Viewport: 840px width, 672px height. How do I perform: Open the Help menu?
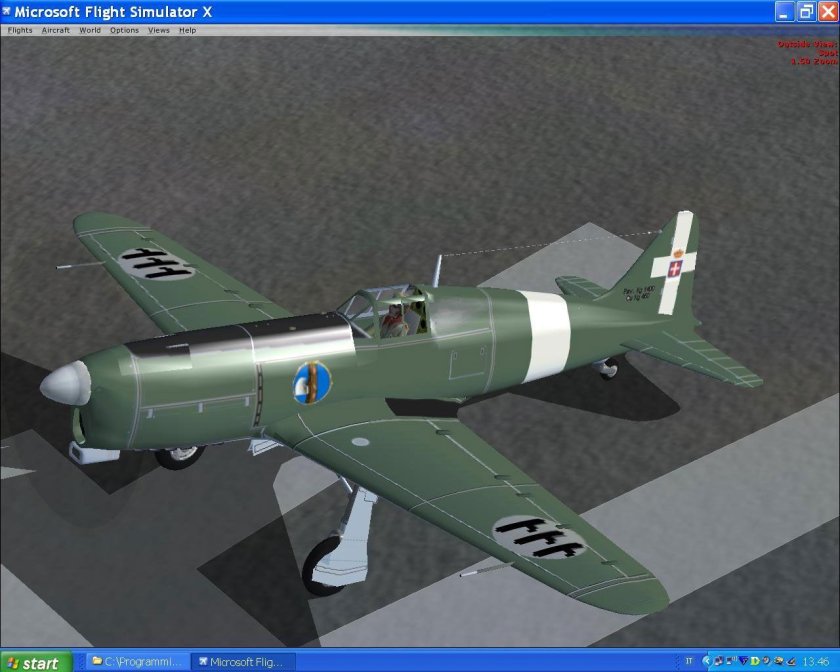187,30
